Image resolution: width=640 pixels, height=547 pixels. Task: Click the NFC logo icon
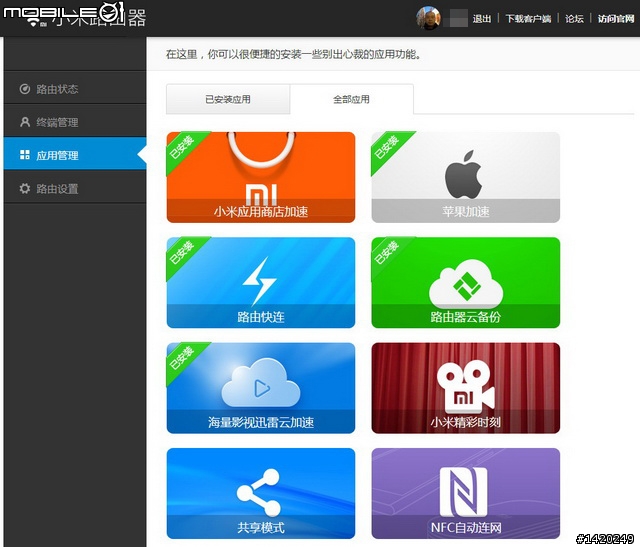[464, 492]
